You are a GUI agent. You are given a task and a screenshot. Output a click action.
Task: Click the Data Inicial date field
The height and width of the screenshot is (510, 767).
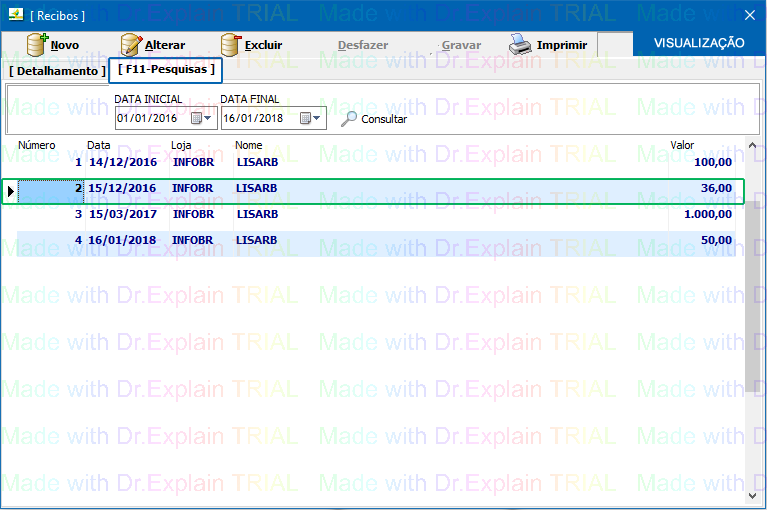pyautogui.click(x=151, y=118)
